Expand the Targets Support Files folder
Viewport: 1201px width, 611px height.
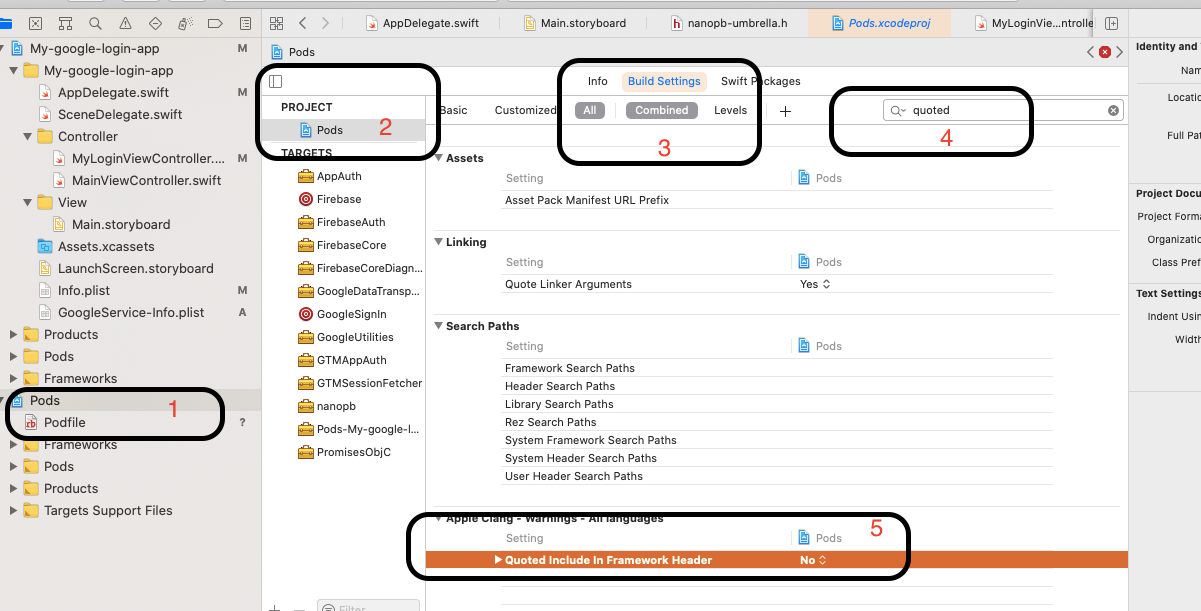point(13,510)
